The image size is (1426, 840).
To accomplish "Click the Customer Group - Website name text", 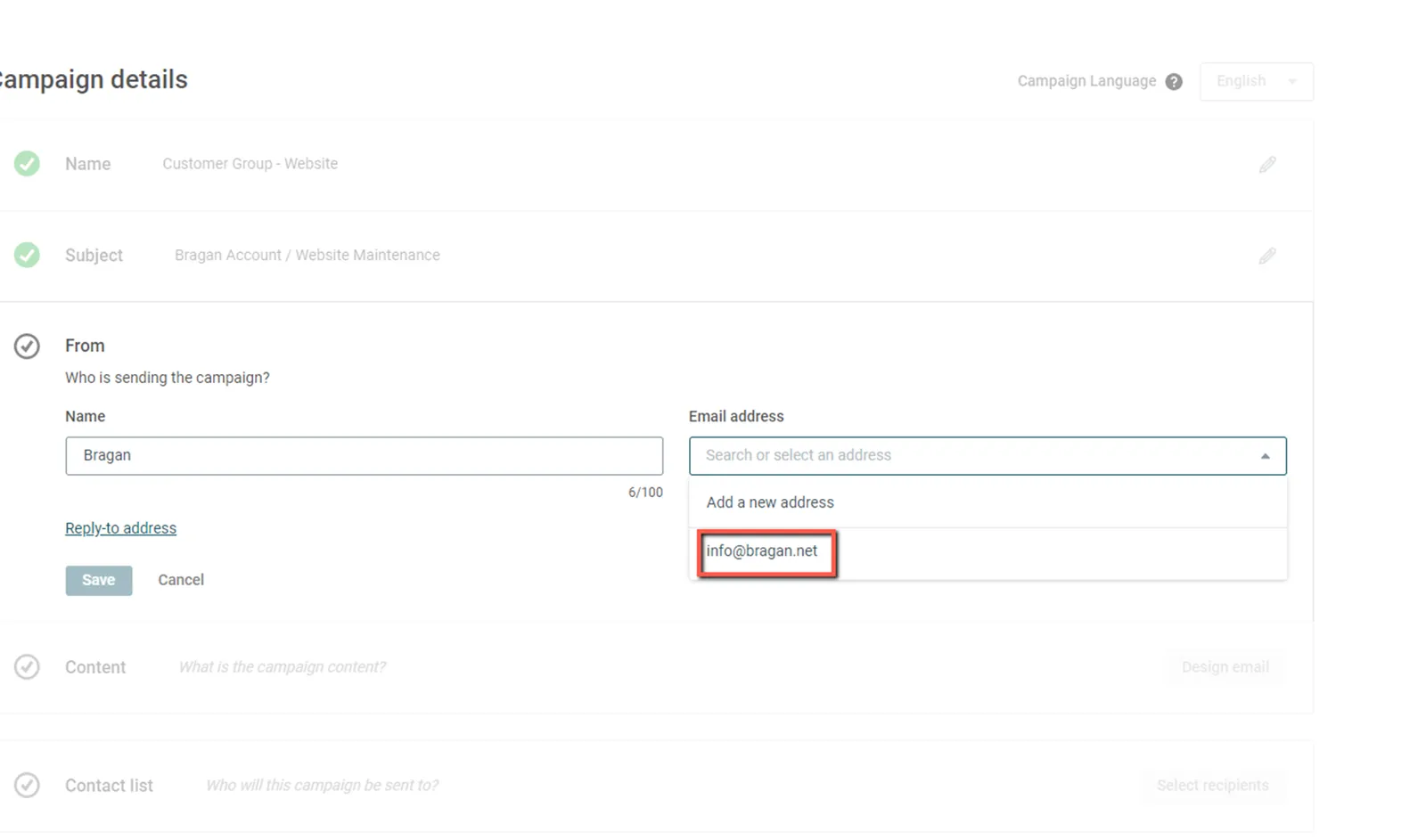I will pos(250,164).
